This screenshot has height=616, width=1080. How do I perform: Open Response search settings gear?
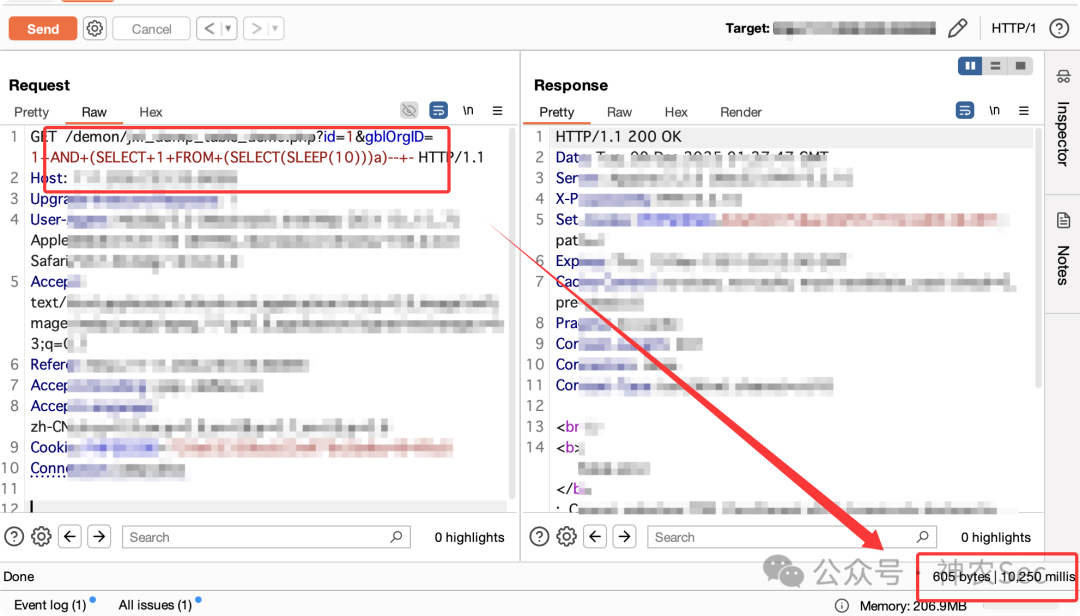566,537
